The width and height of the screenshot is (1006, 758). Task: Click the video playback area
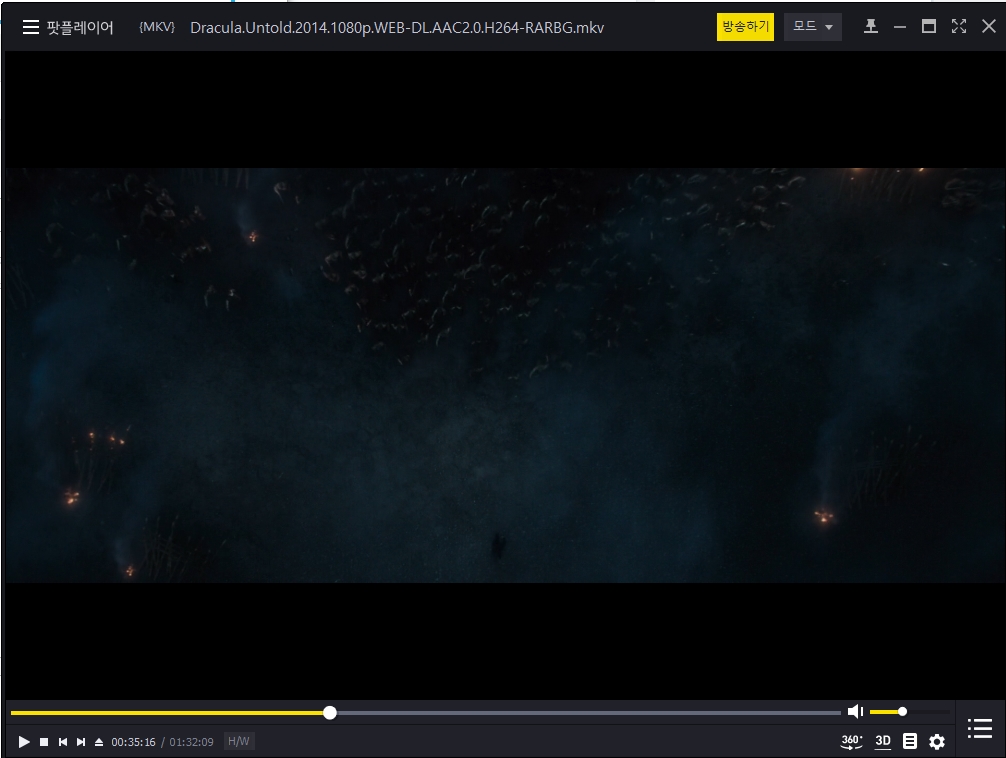point(505,375)
